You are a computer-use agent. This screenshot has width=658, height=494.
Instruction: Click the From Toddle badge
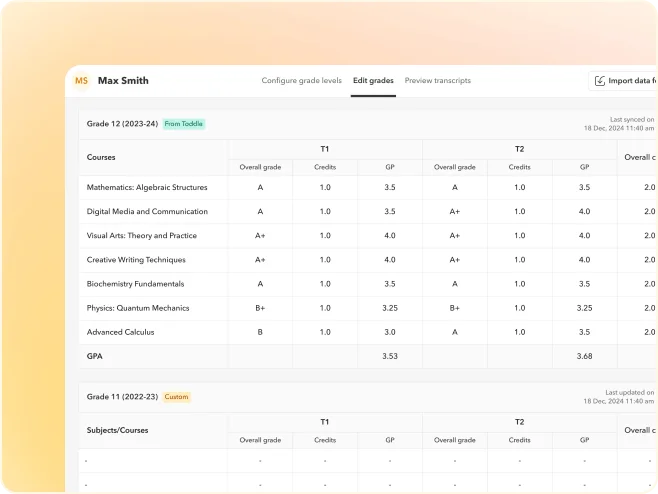[x=184, y=124]
